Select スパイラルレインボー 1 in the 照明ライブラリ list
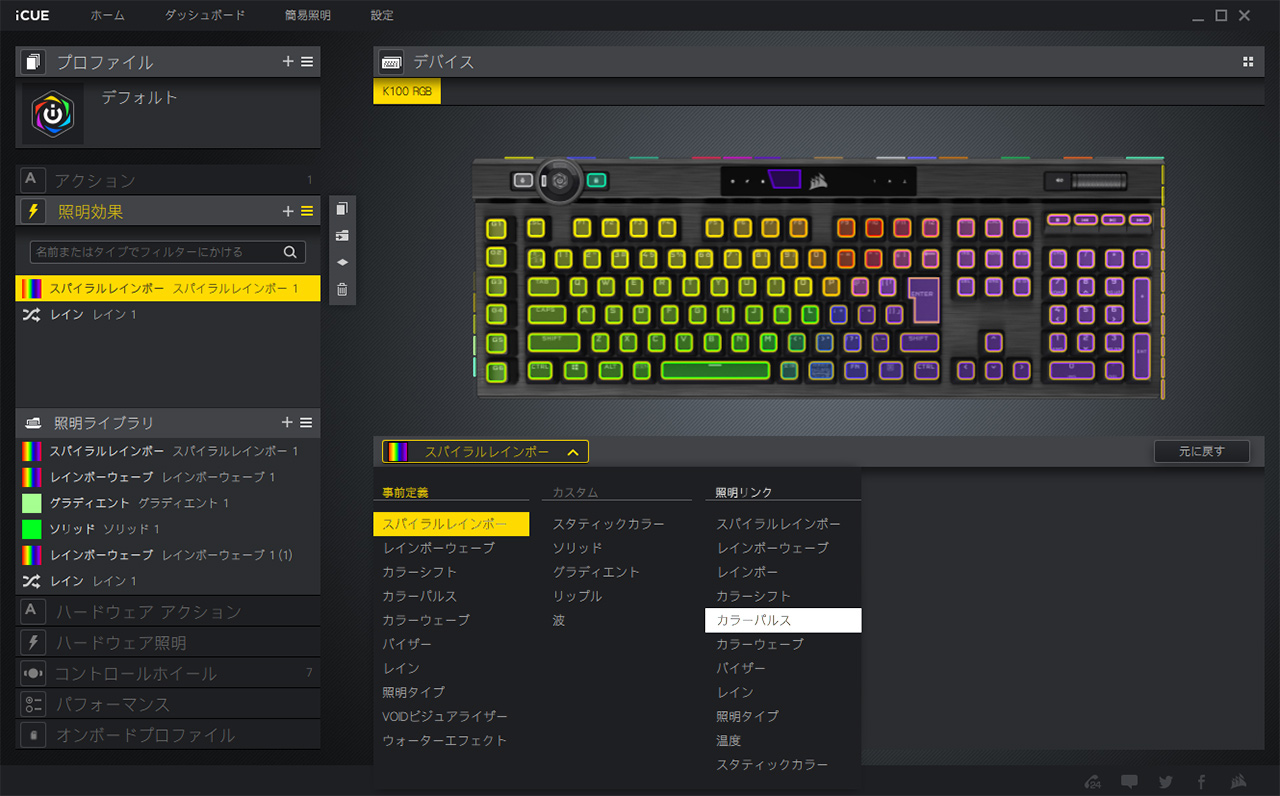Image resolution: width=1280 pixels, height=796 pixels. tap(168, 451)
